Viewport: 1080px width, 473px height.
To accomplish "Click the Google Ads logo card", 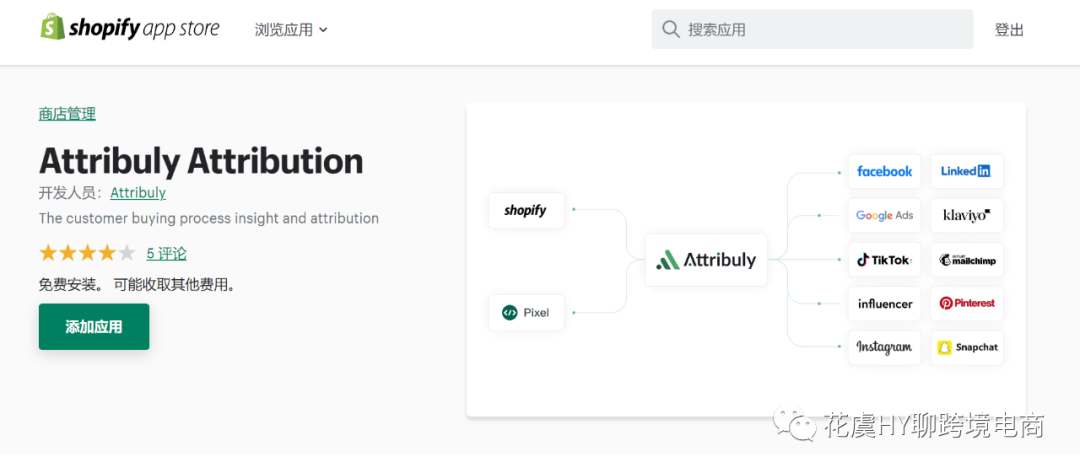I will coord(884,216).
